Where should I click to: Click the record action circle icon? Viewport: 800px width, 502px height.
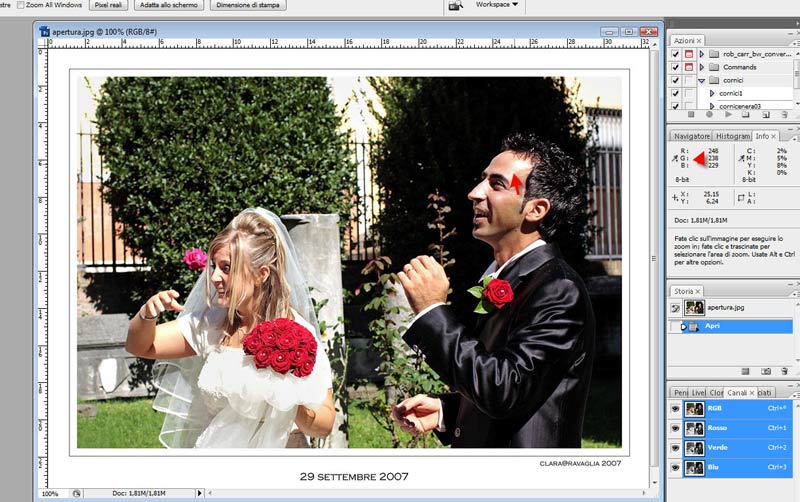709,115
